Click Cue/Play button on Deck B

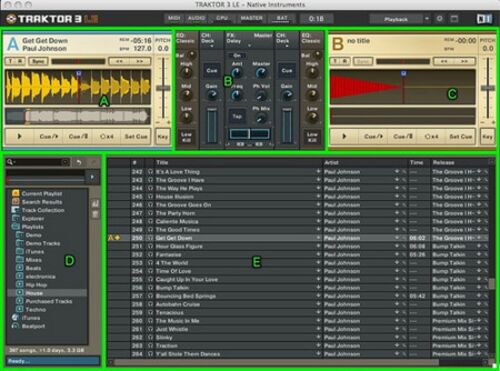click(x=373, y=136)
